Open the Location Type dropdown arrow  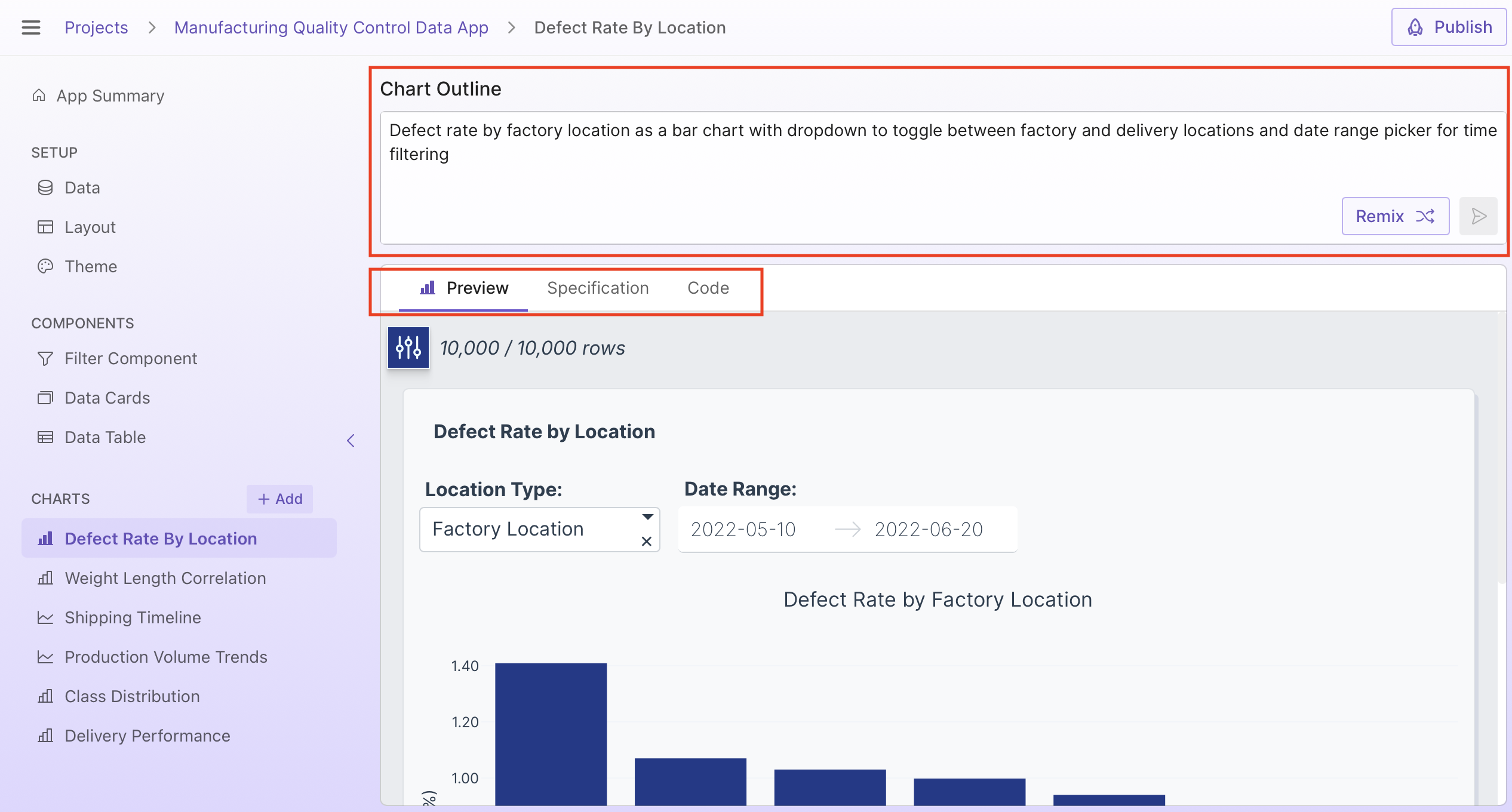(647, 517)
